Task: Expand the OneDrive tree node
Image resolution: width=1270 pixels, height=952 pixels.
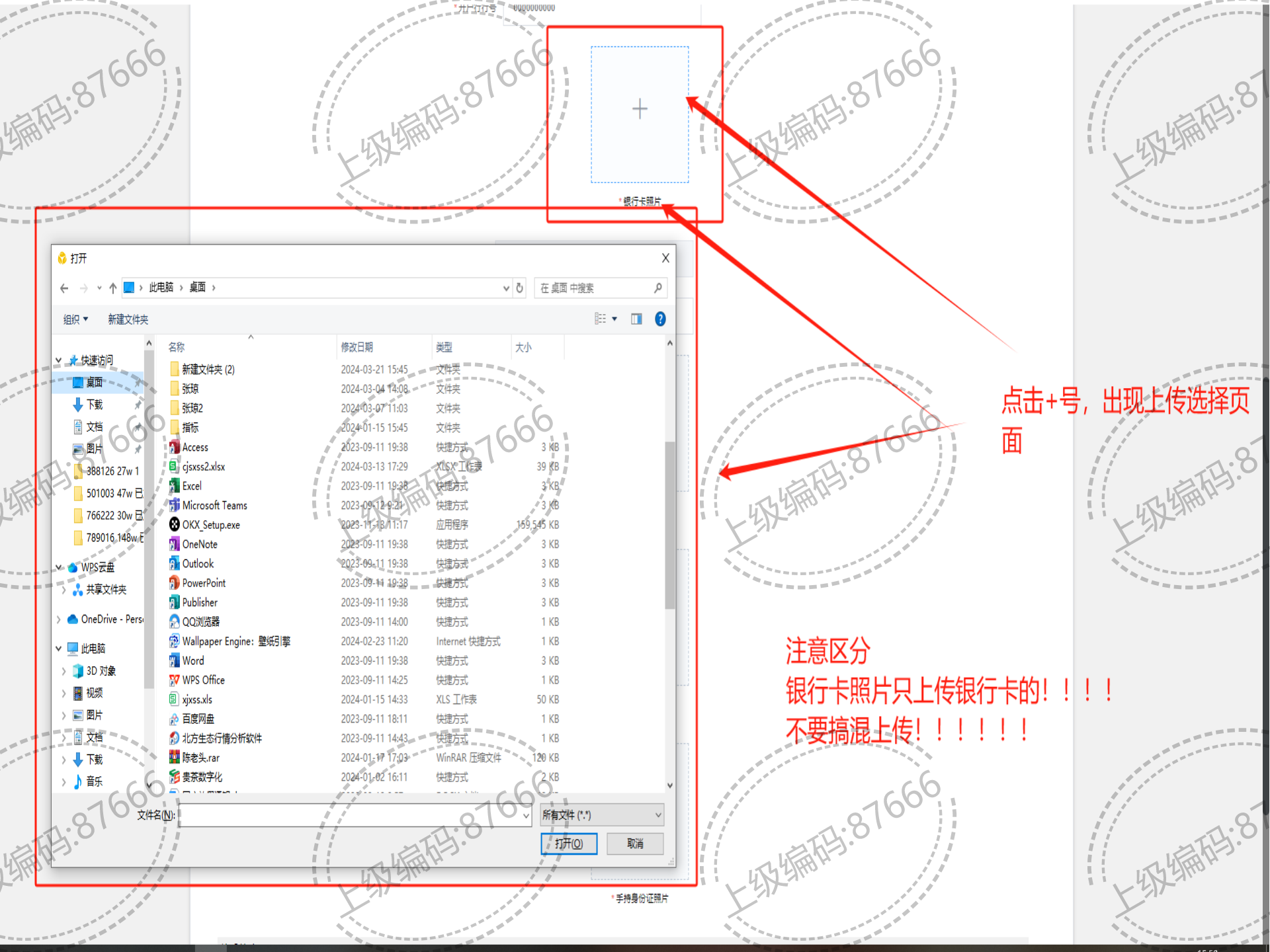Action: [x=59, y=619]
